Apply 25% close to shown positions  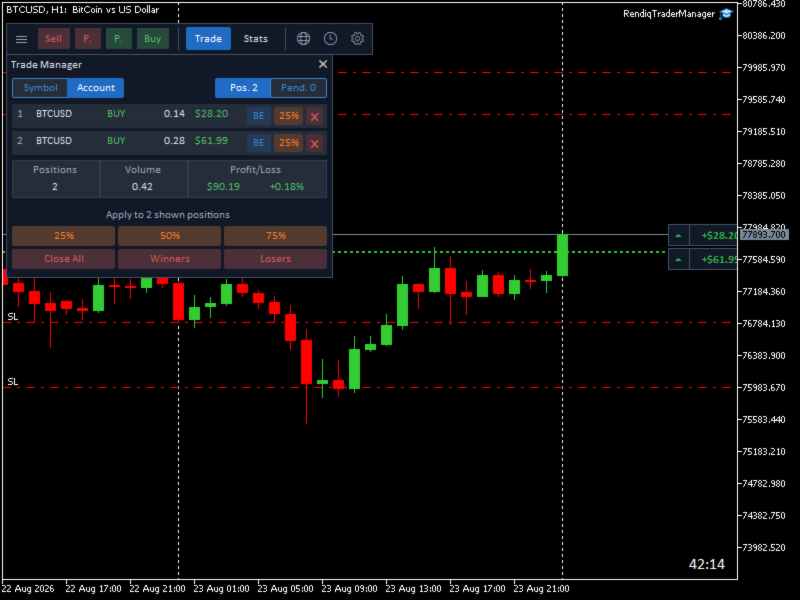[x=64, y=236]
